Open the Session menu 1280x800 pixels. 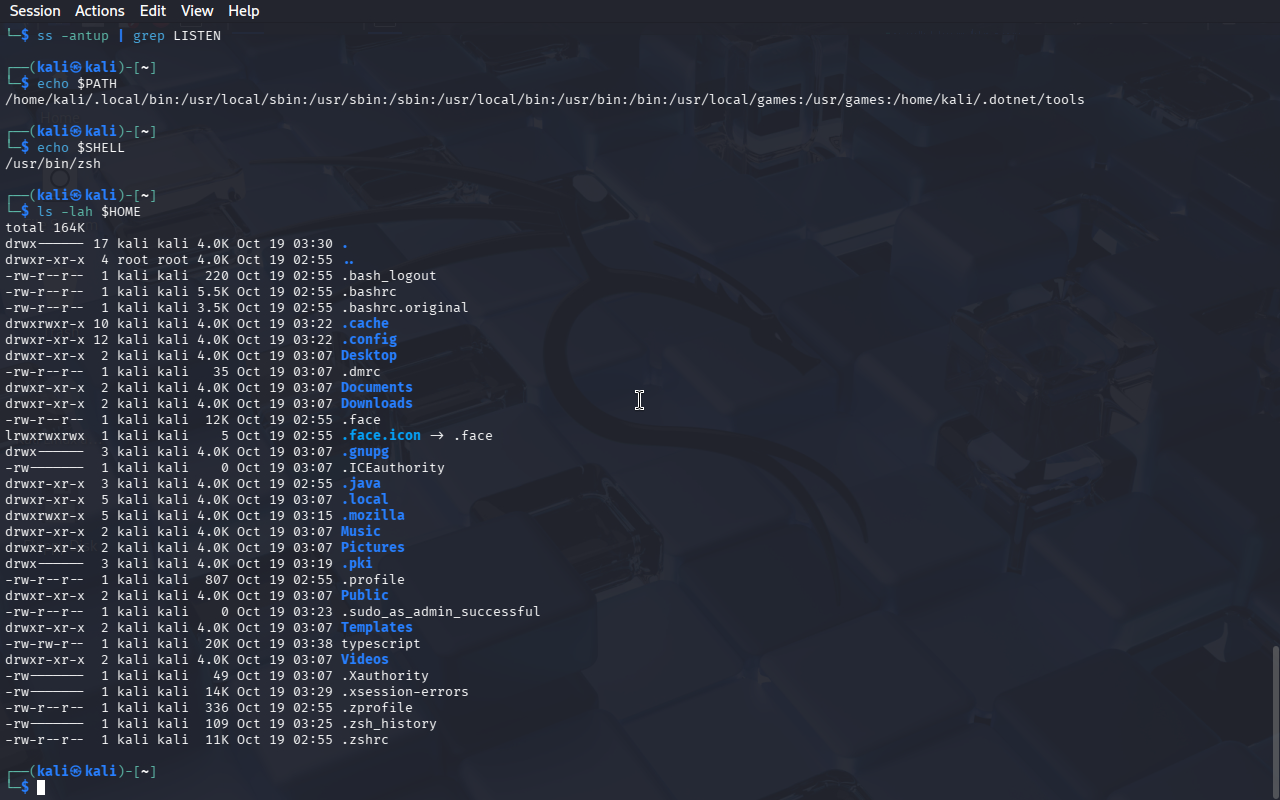click(x=35, y=11)
